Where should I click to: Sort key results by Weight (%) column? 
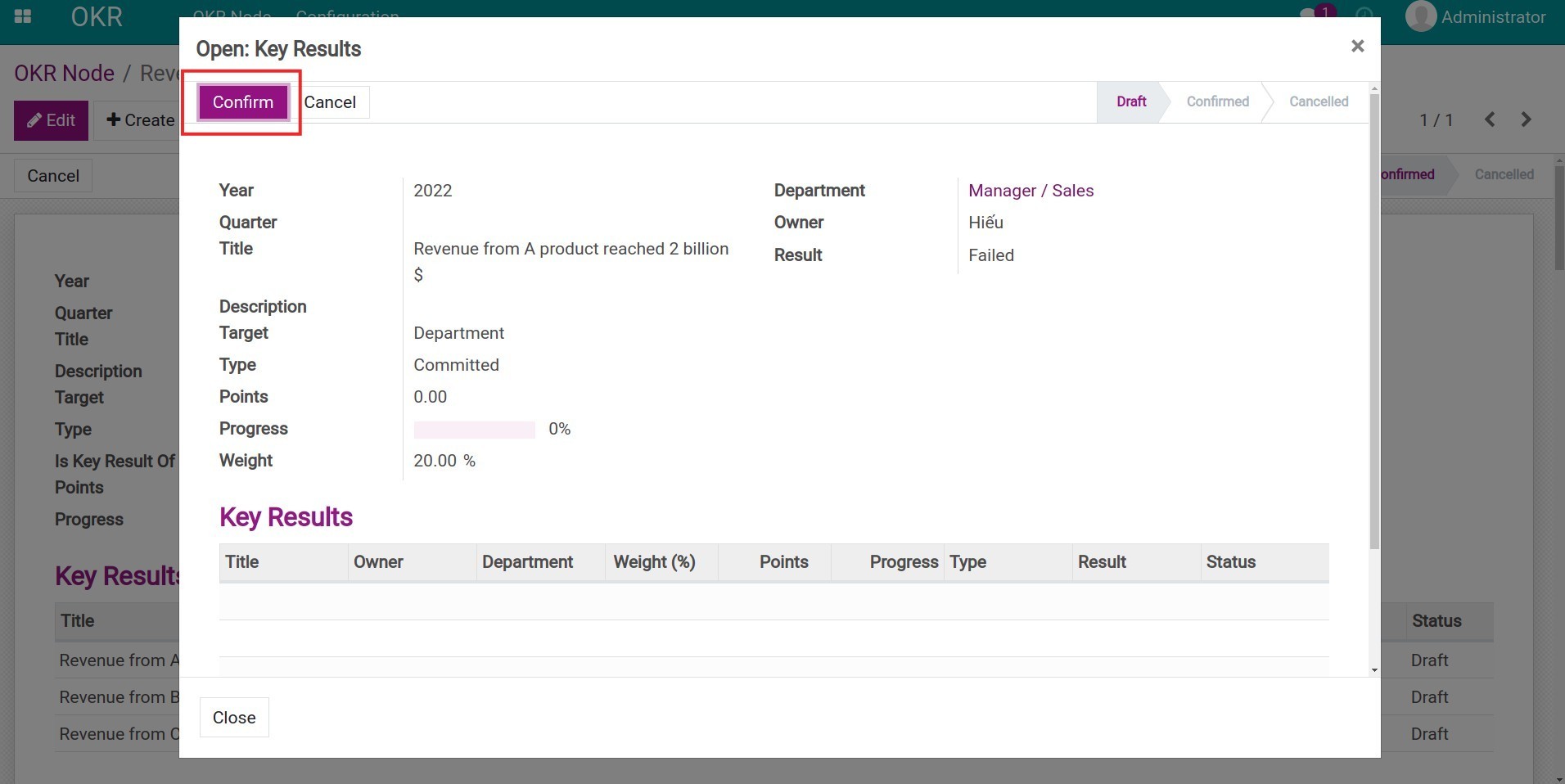(x=654, y=562)
